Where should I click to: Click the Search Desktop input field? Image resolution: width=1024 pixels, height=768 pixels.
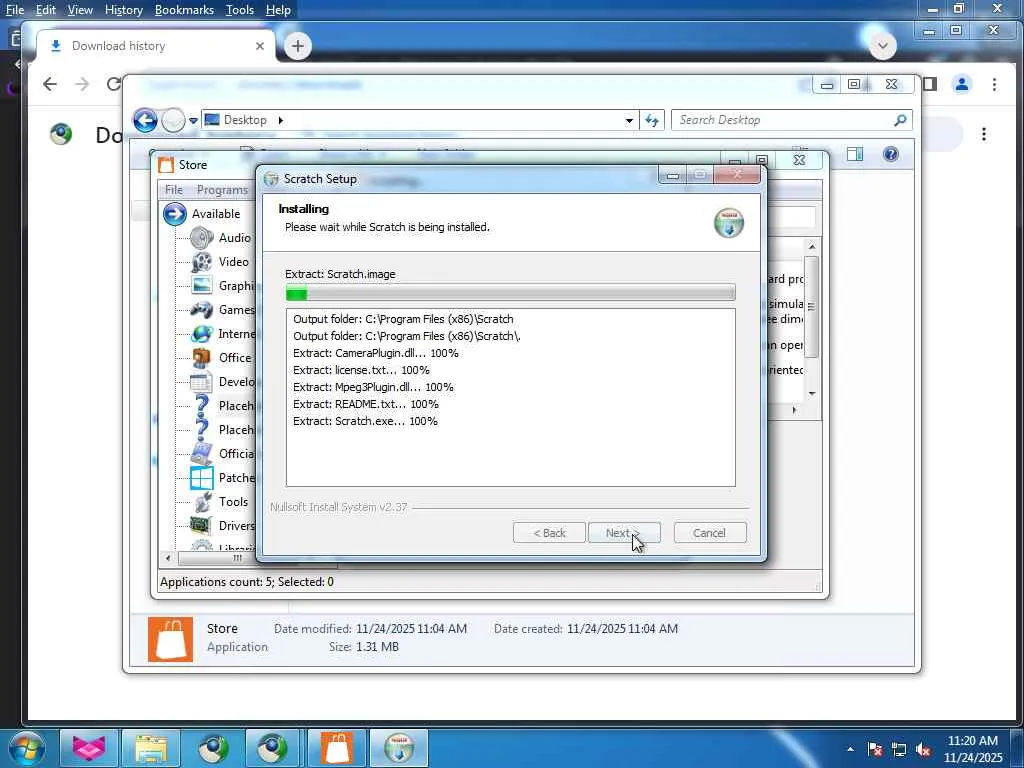coord(791,120)
